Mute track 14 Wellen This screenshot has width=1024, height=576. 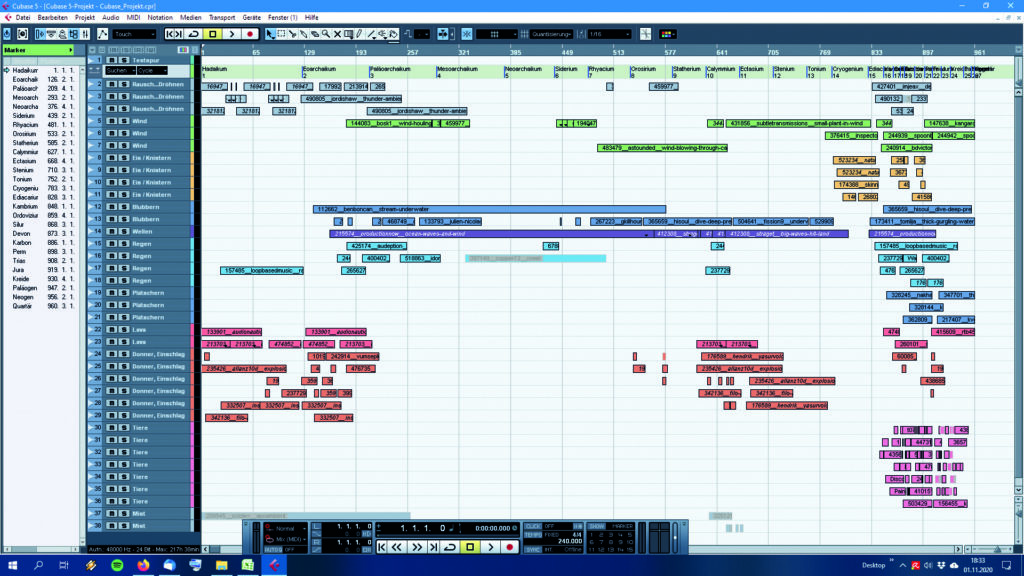112,231
